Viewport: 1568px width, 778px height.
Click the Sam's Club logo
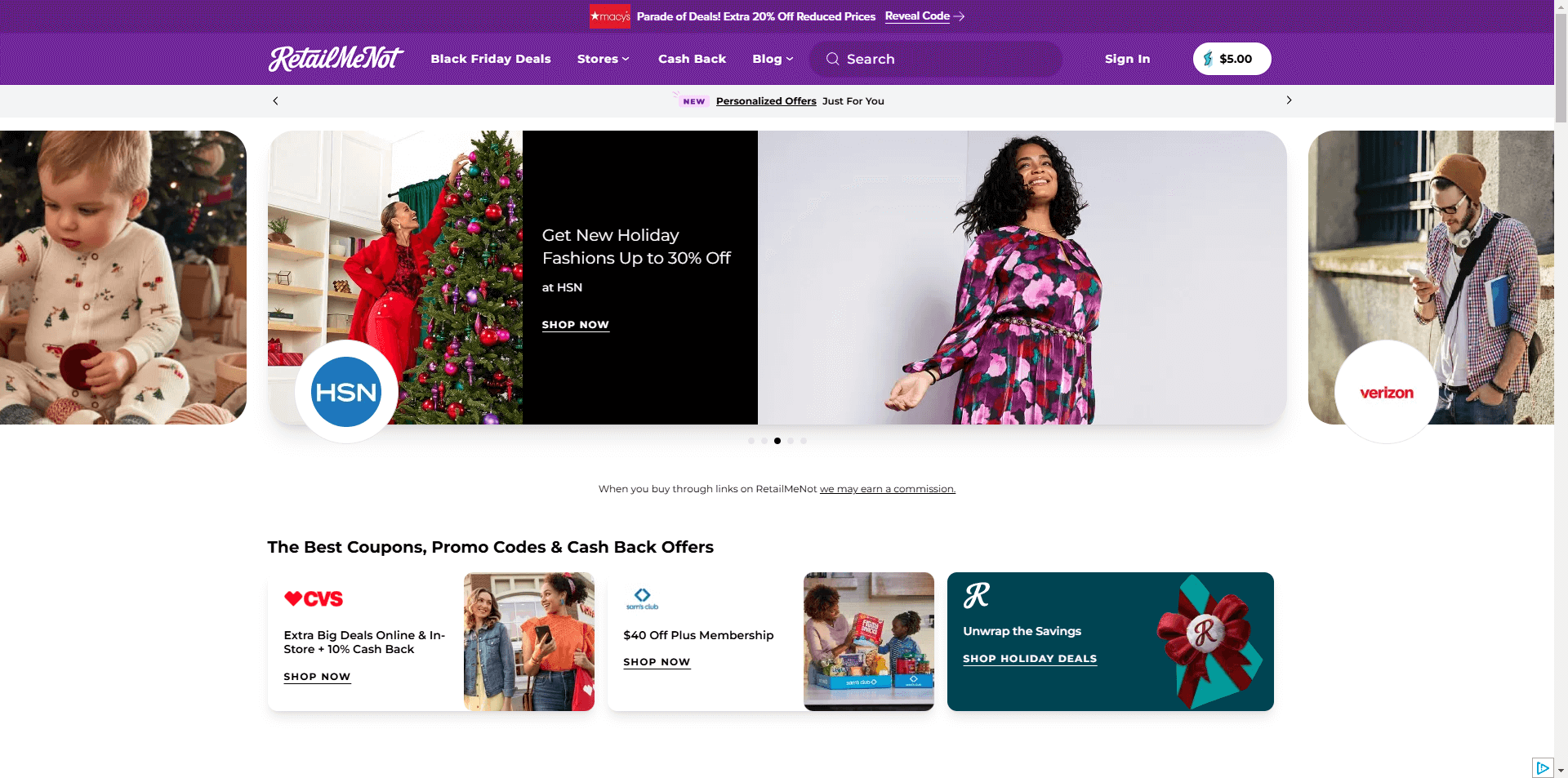pos(642,598)
